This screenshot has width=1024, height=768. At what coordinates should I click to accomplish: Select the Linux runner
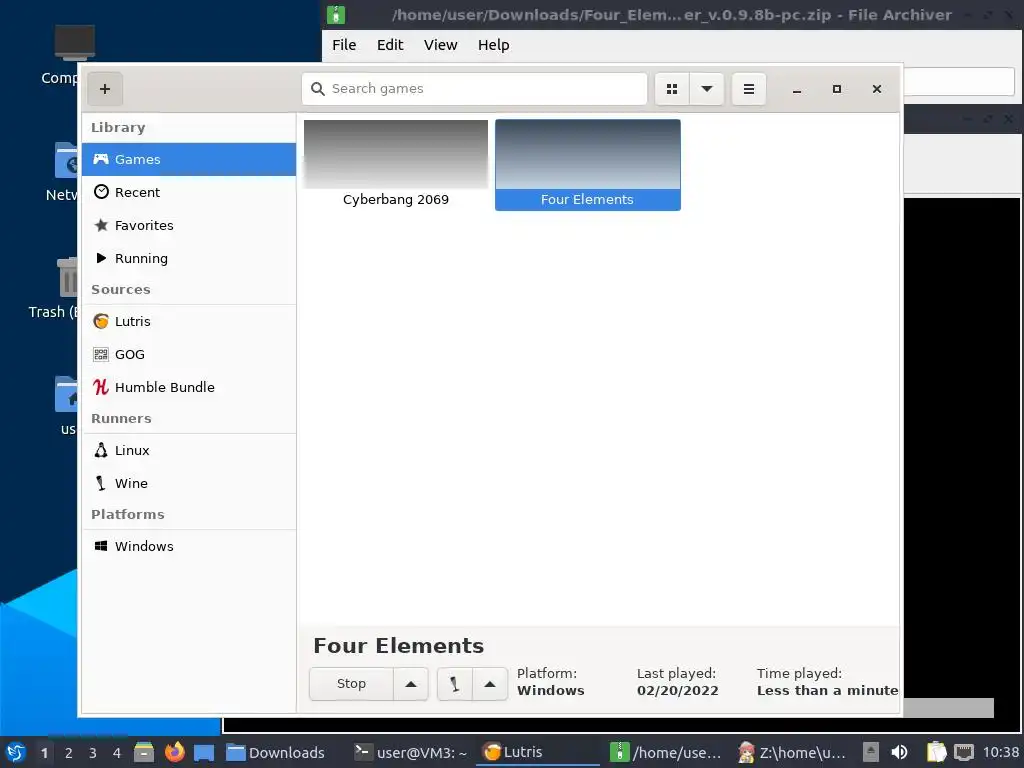click(x=189, y=451)
